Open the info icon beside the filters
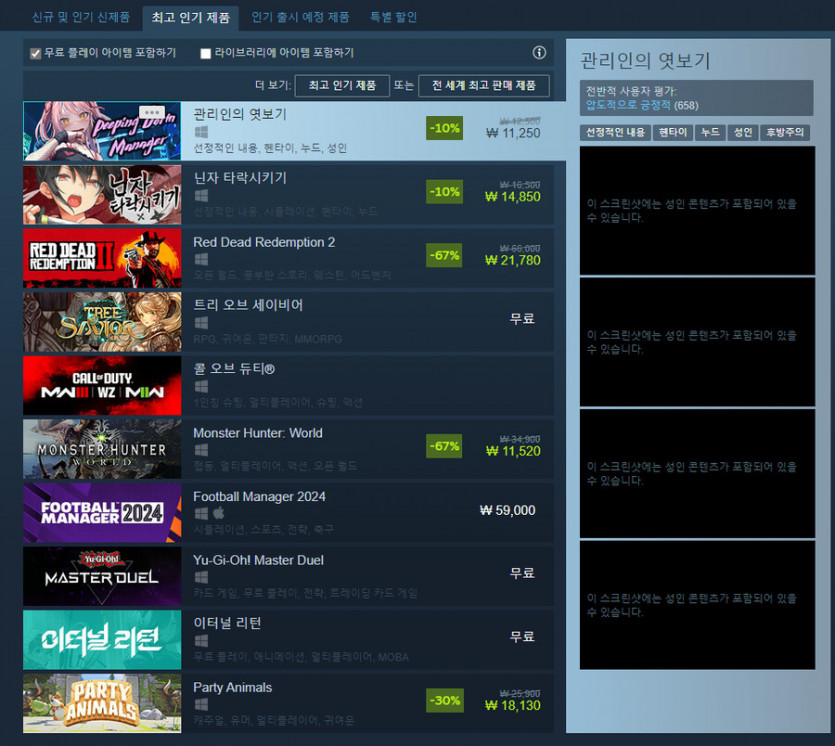Viewport: 835px width, 746px height. tap(539, 52)
